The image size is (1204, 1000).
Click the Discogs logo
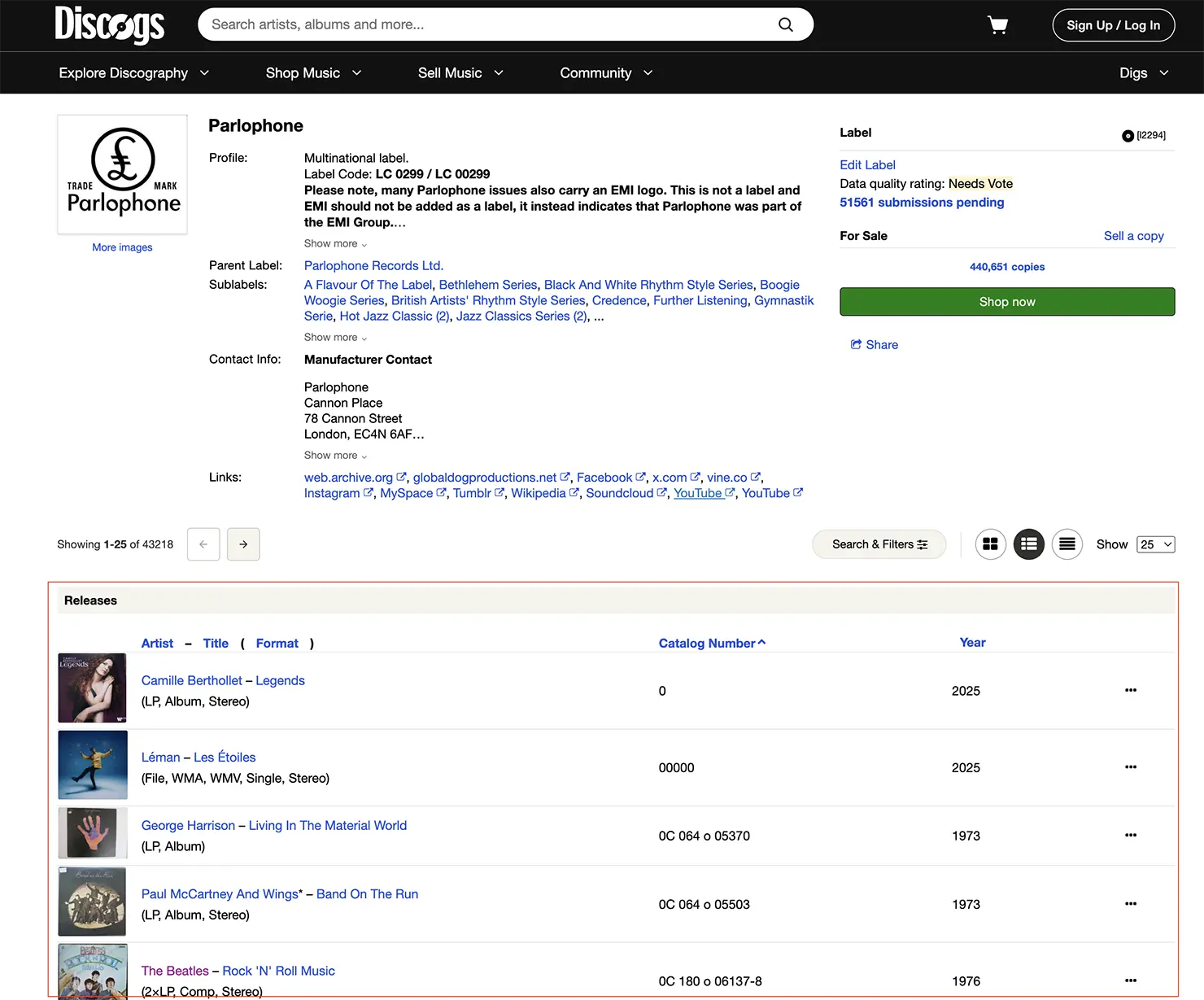click(x=110, y=24)
